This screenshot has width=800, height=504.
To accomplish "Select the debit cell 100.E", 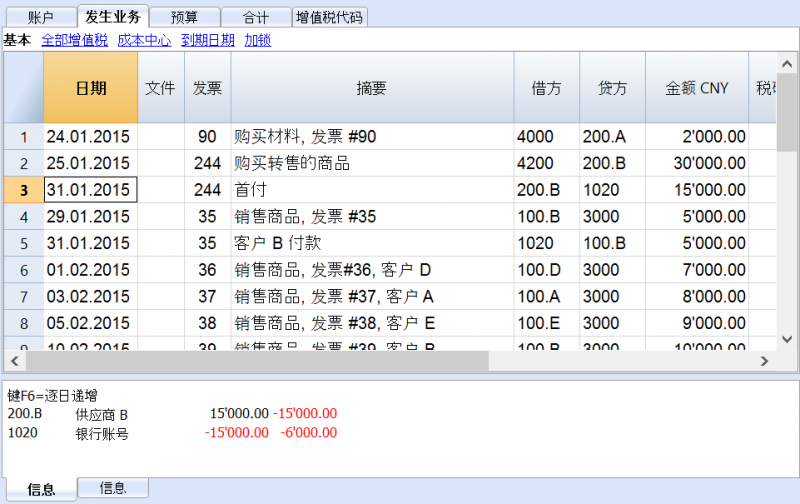I will coord(547,323).
